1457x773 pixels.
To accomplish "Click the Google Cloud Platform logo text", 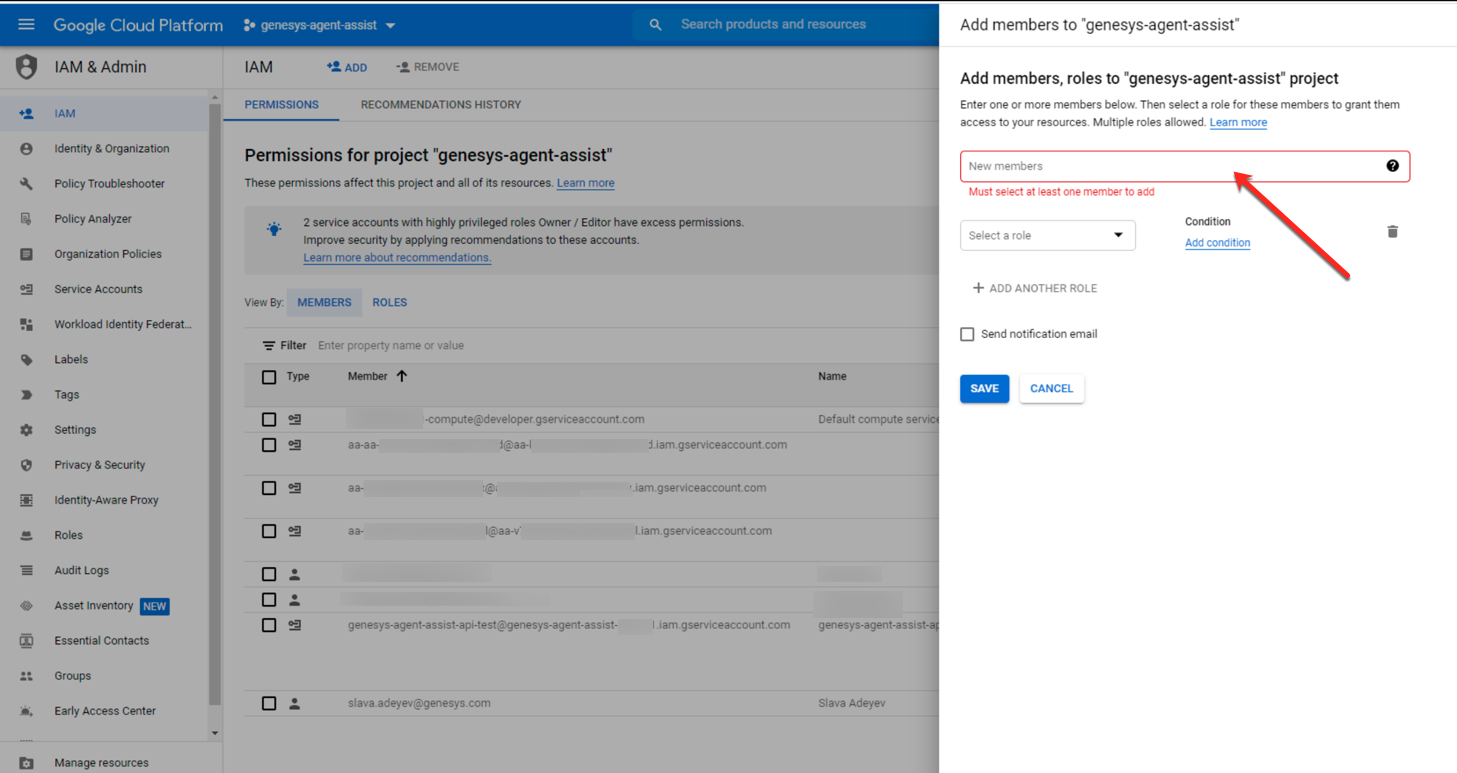I will pyautogui.click(x=138, y=25).
